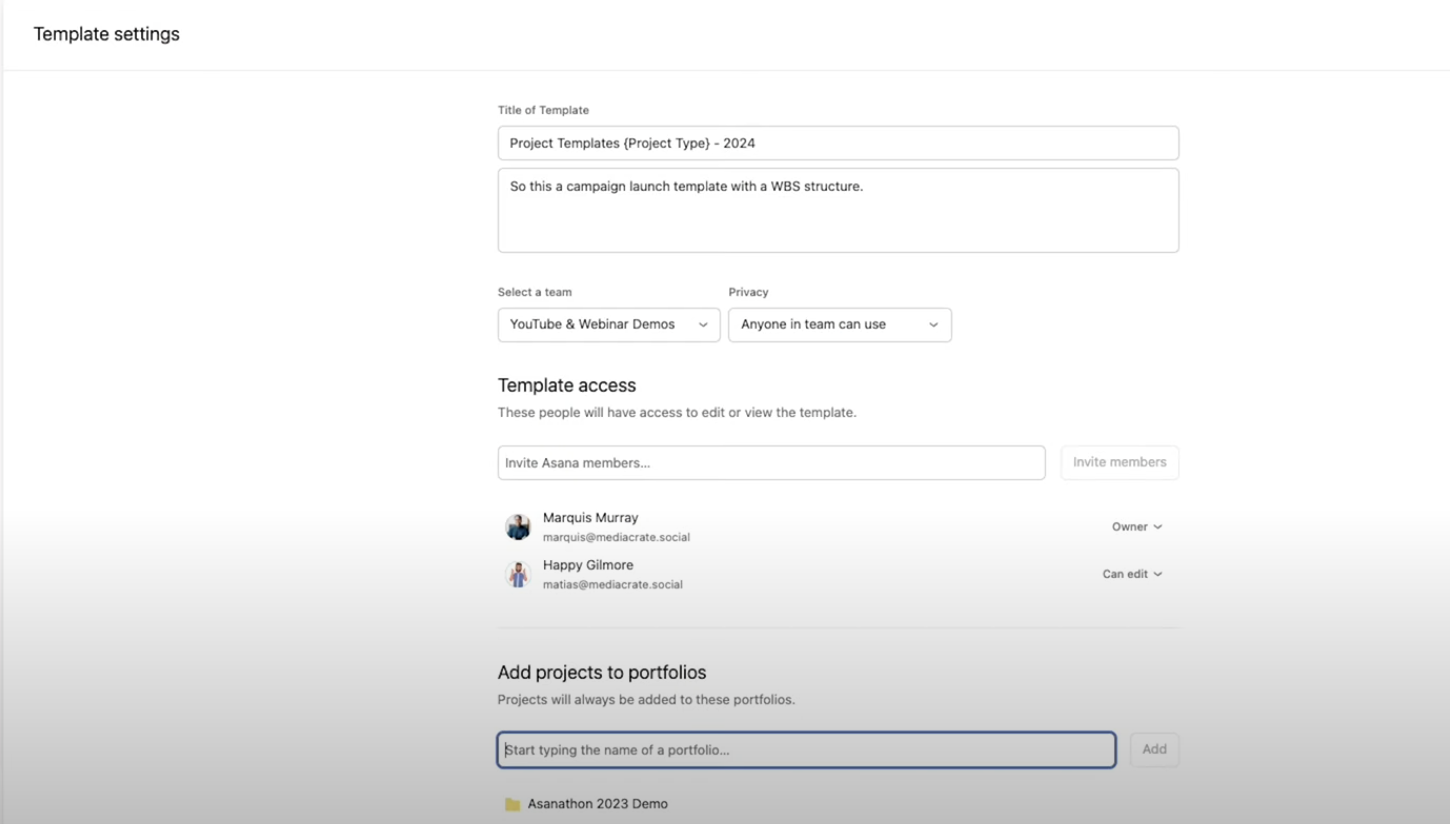Viewport: 1450px width, 824px height.
Task: Click the Title of Template field
Action: pos(838,143)
